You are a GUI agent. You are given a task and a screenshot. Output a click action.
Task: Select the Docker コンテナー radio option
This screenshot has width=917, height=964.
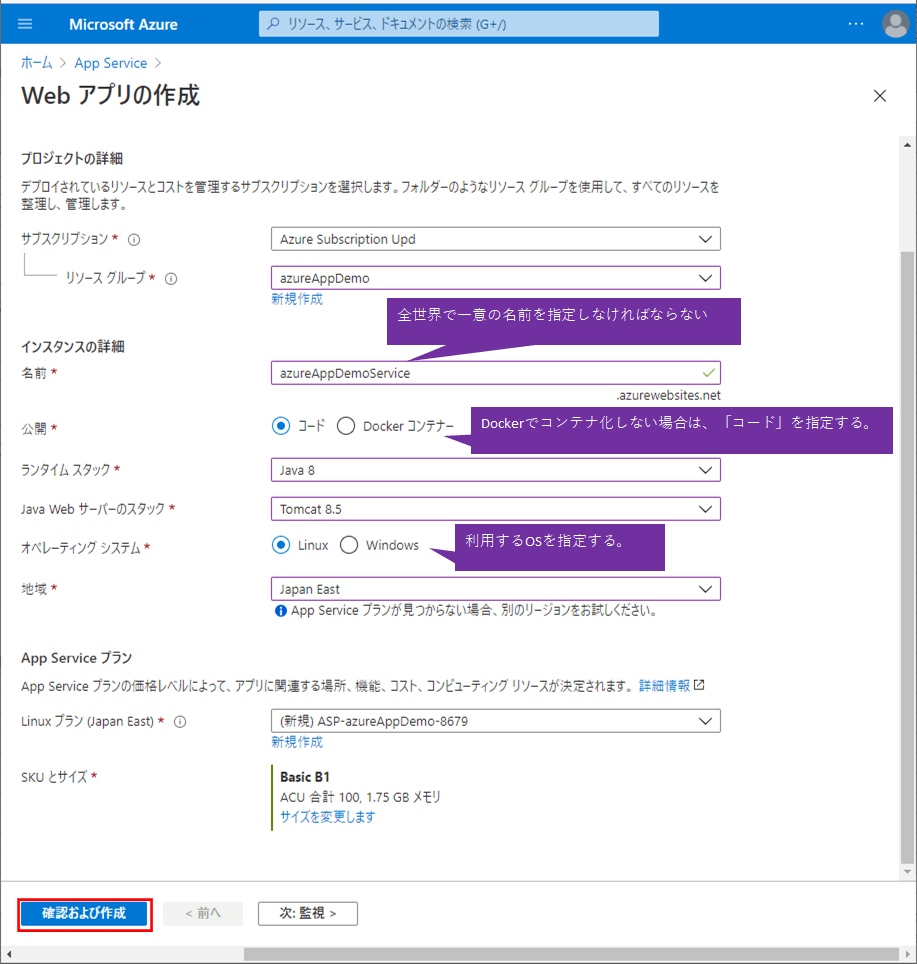[346, 426]
